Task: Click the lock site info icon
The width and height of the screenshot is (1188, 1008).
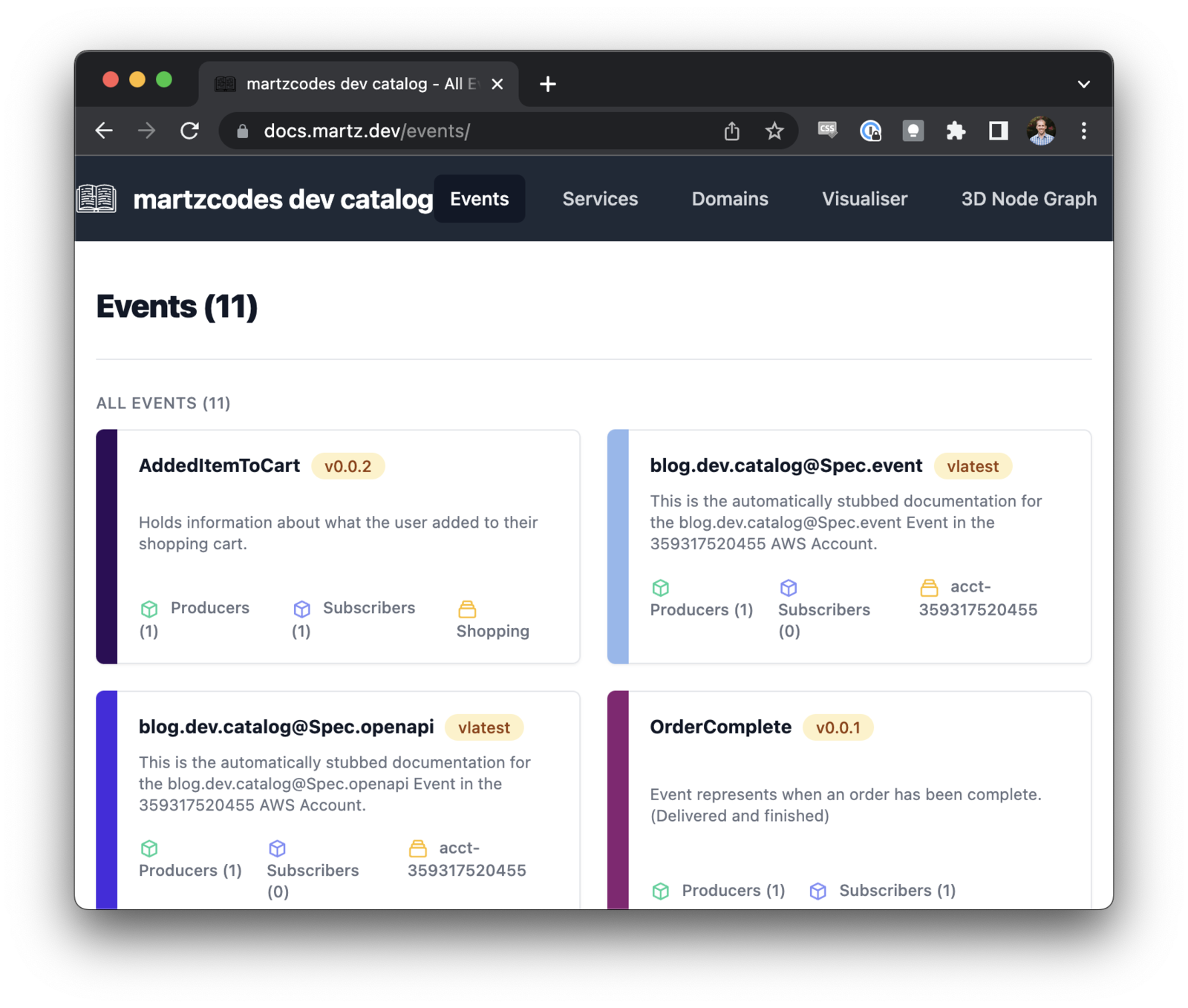Action: 242,131
